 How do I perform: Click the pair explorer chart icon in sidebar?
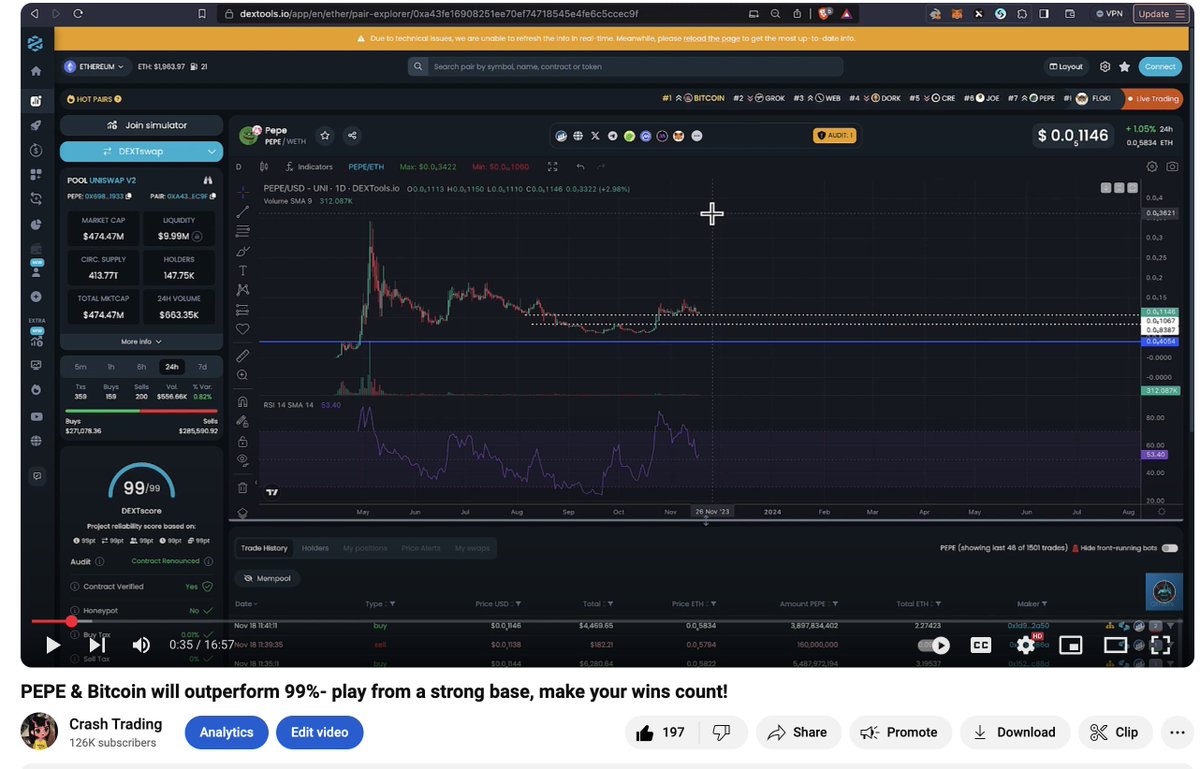click(36, 101)
